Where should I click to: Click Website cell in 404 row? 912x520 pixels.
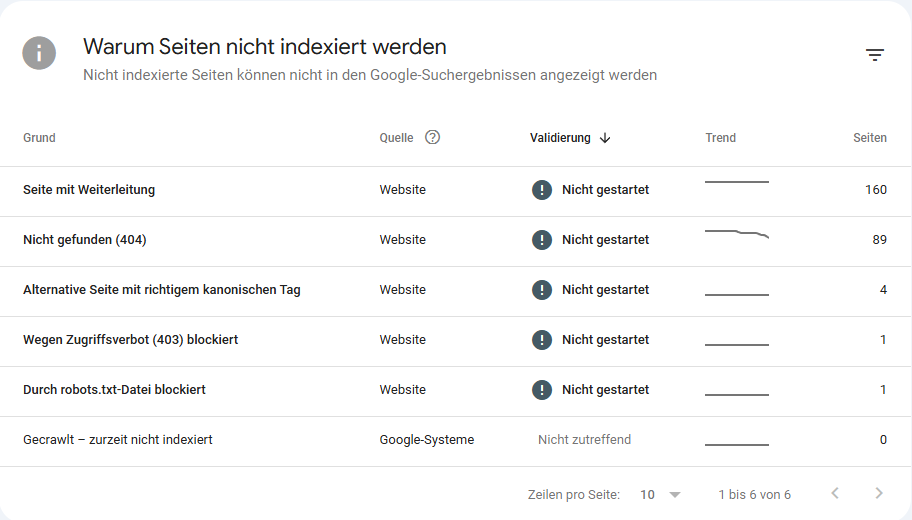(402, 240)
